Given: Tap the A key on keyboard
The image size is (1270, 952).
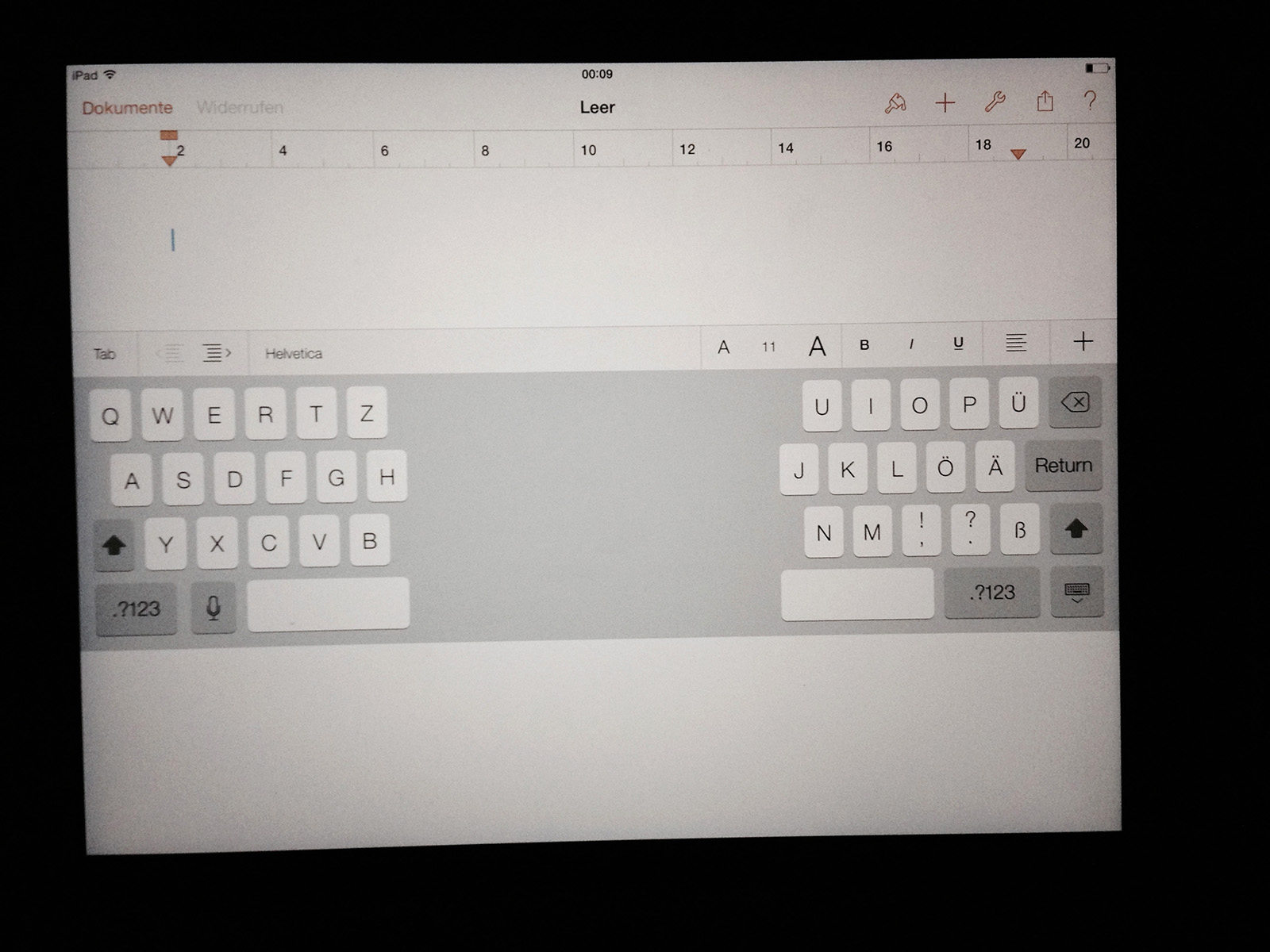Looking at the screenshot, I should pyautogui.click(x=132, y=480).
